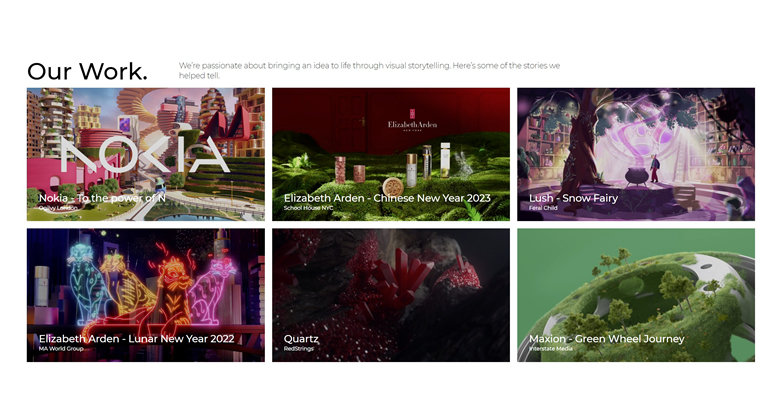Open the Lush Snow Fairy project thumbnail
The image size is (780, 420).
pos(636,154)
